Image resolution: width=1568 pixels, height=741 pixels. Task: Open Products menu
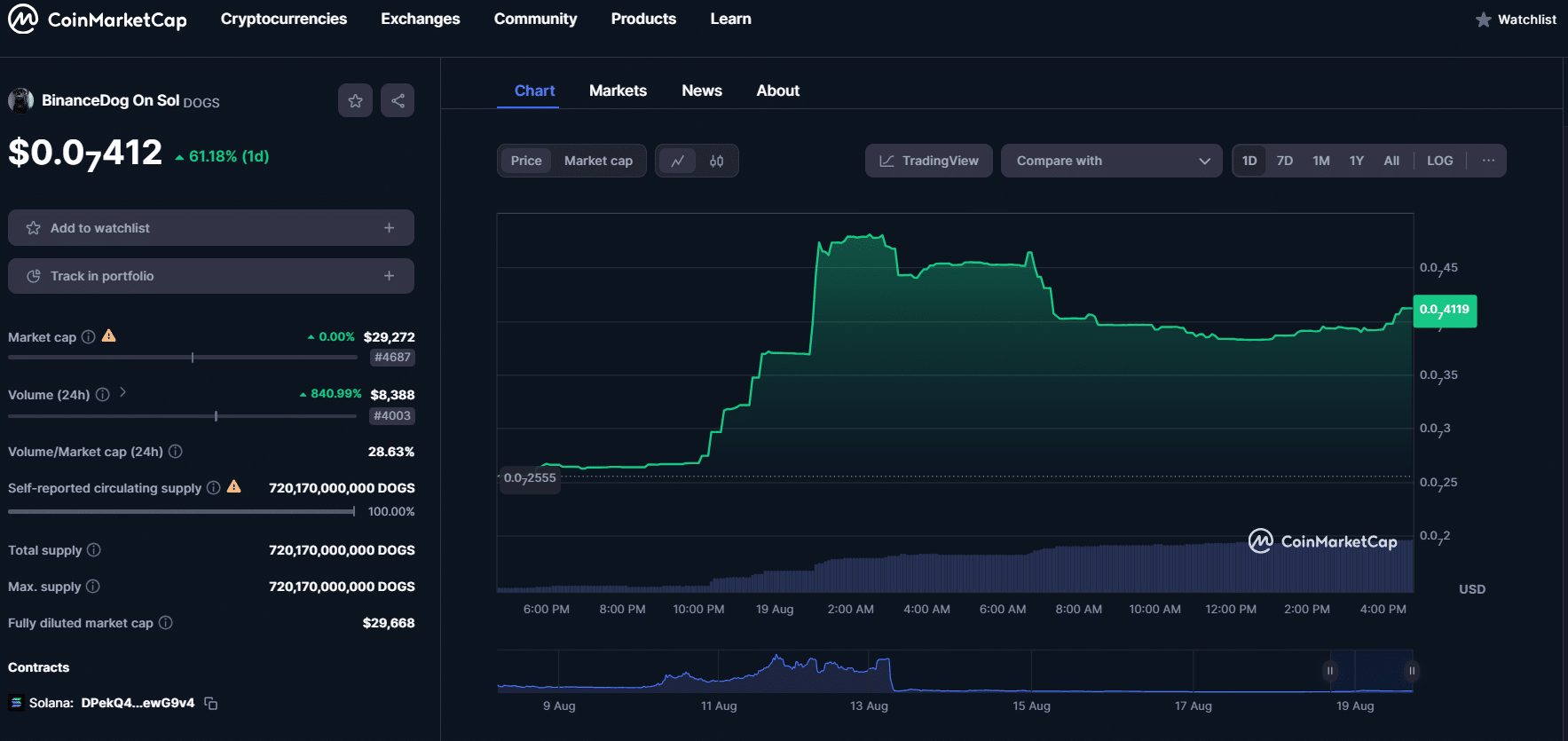643,19
